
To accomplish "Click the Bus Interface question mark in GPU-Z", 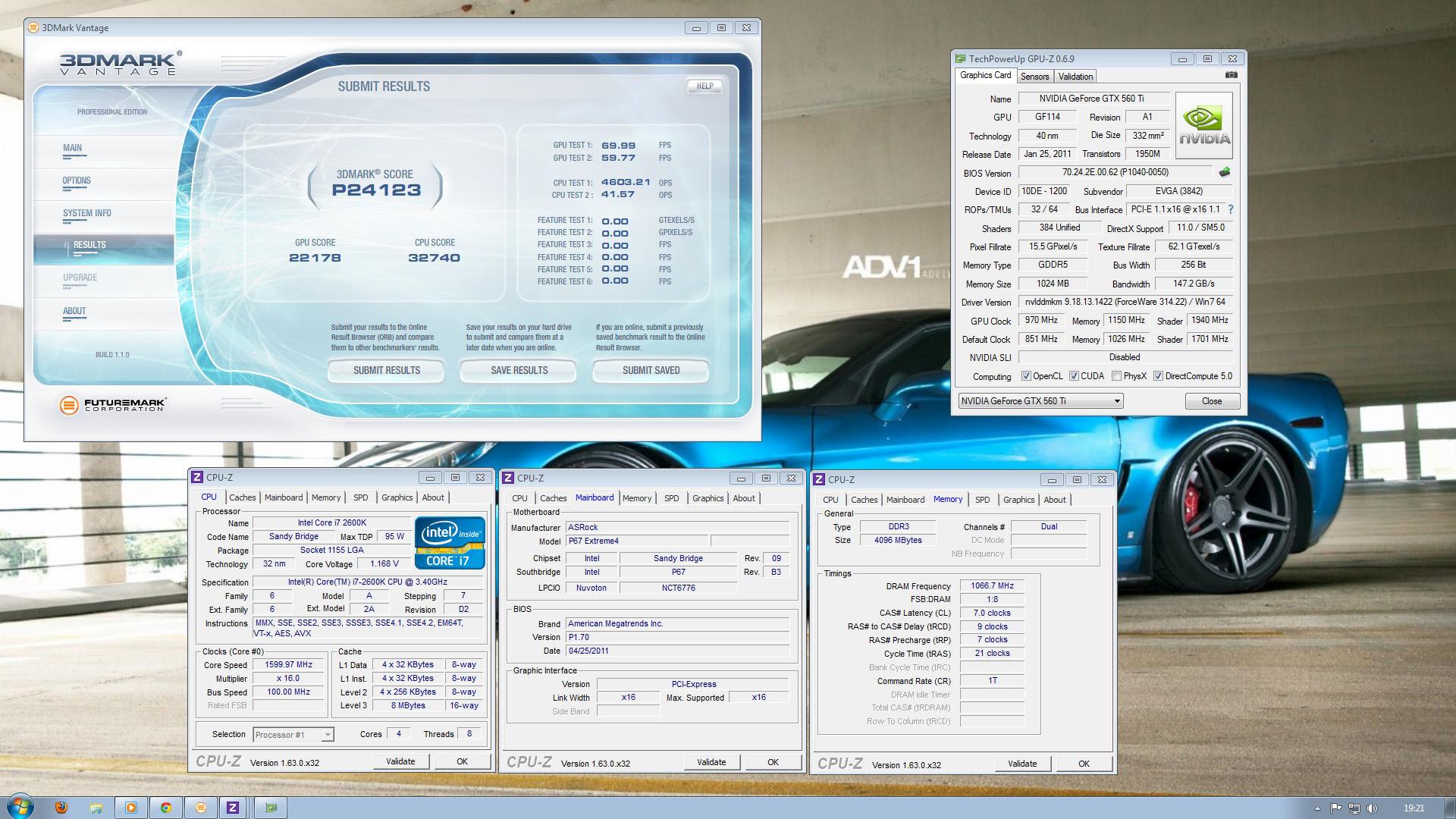I will [x=1230, y=209].
